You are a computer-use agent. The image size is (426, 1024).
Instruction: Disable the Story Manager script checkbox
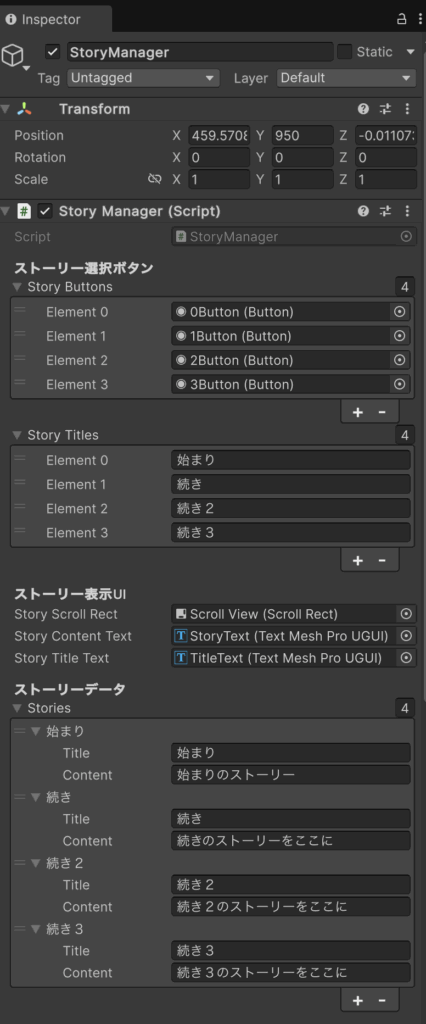click(44, 211)
